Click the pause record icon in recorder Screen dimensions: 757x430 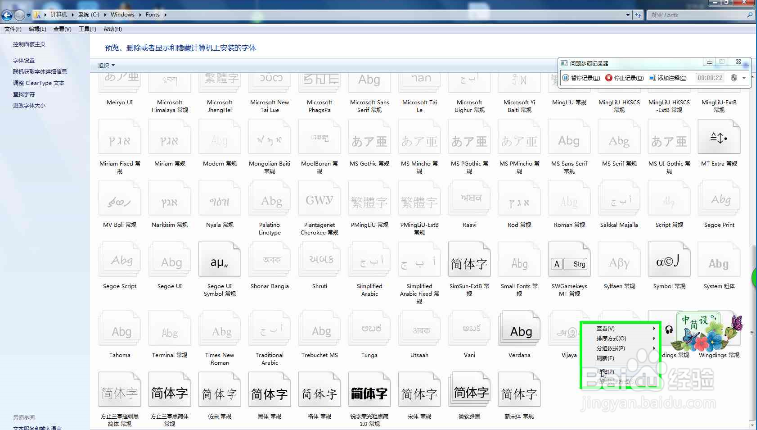[566, 78]
